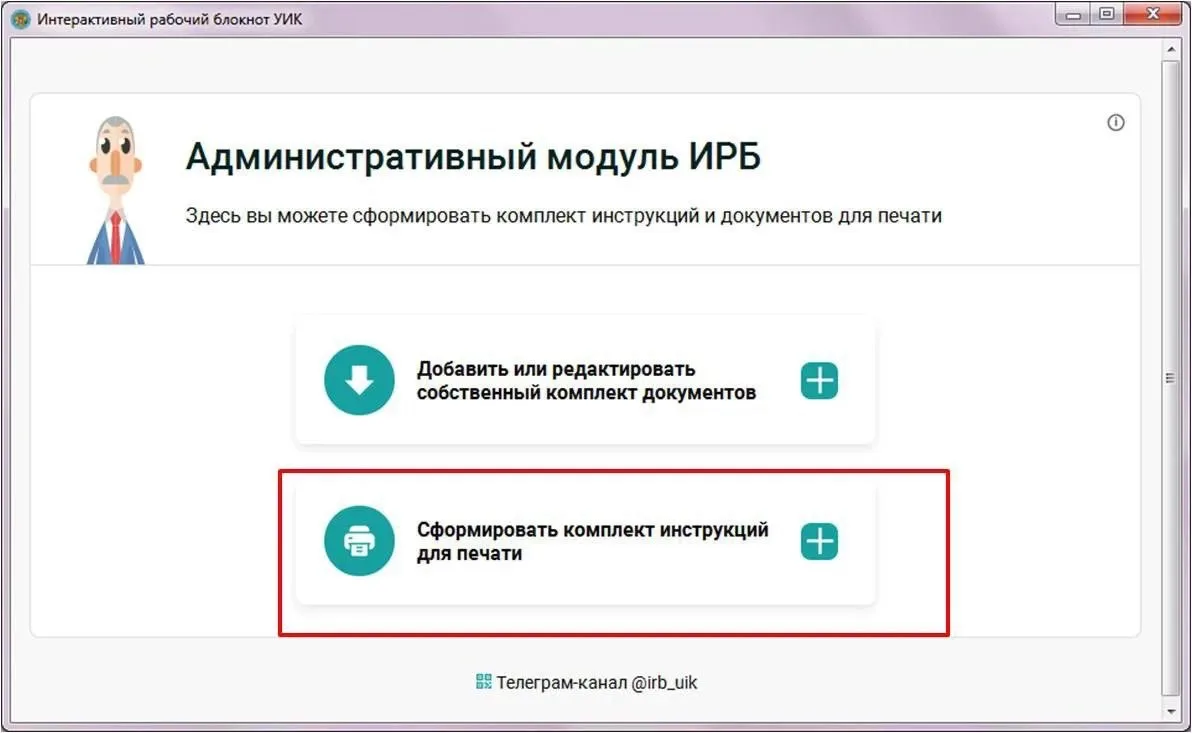The height and width of the screenshot is (733, 1192).
Task: Click text 'Здесь вы можете сформировать комплект инструкций'
Action: (x=441, y=216)
